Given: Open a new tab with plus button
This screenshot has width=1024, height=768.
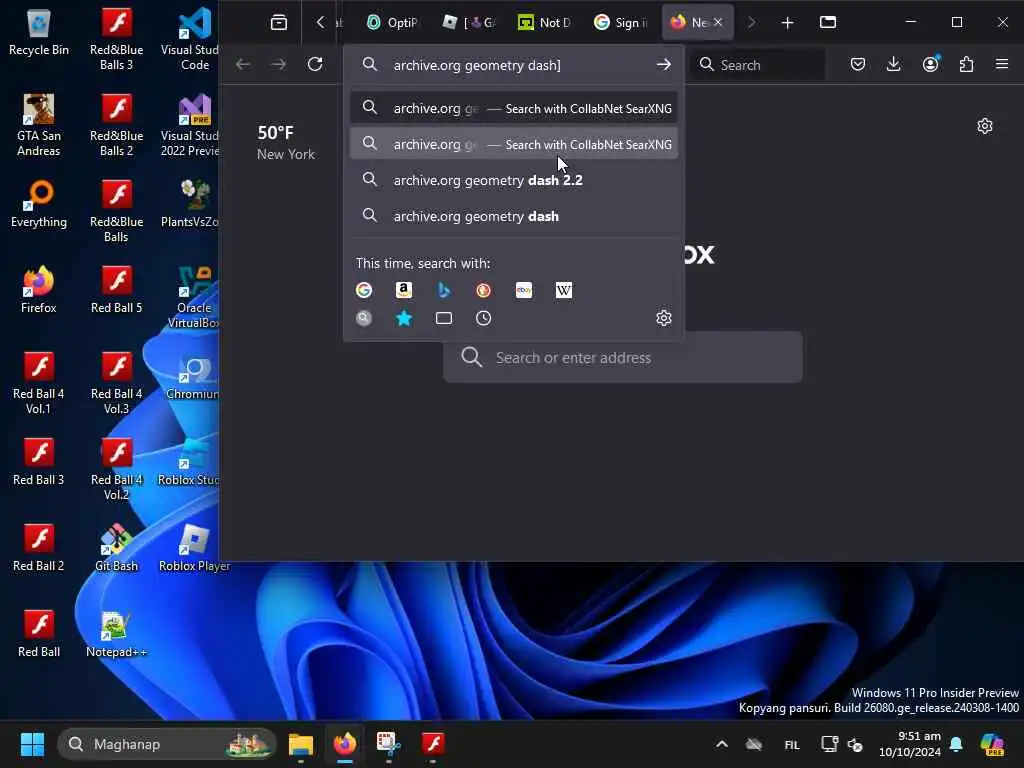Looking at the screenshot, I should point(787,23).
